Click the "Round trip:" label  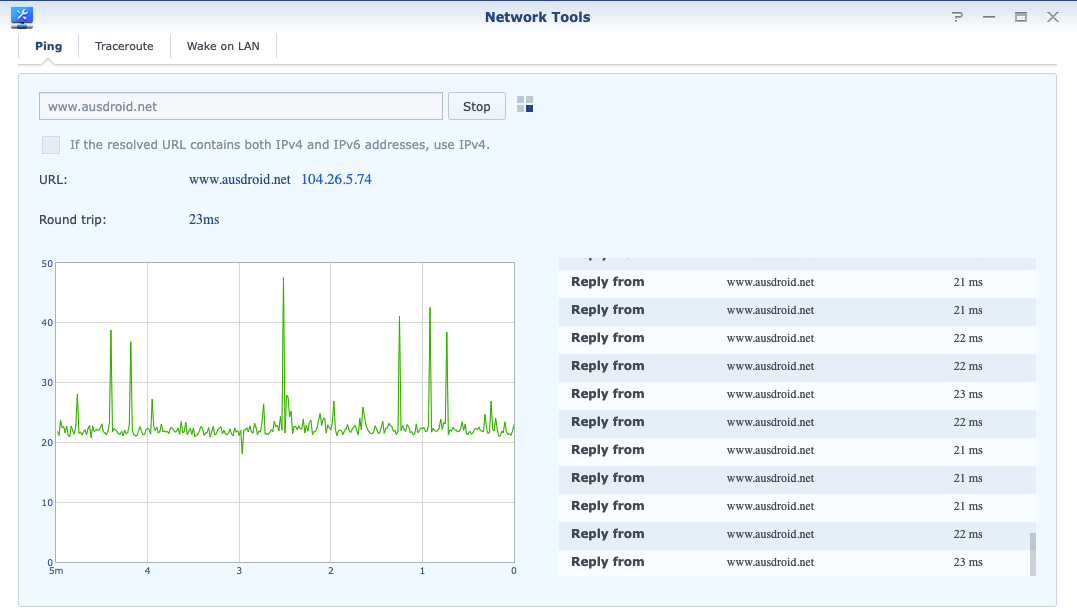[x=73, y=220]
